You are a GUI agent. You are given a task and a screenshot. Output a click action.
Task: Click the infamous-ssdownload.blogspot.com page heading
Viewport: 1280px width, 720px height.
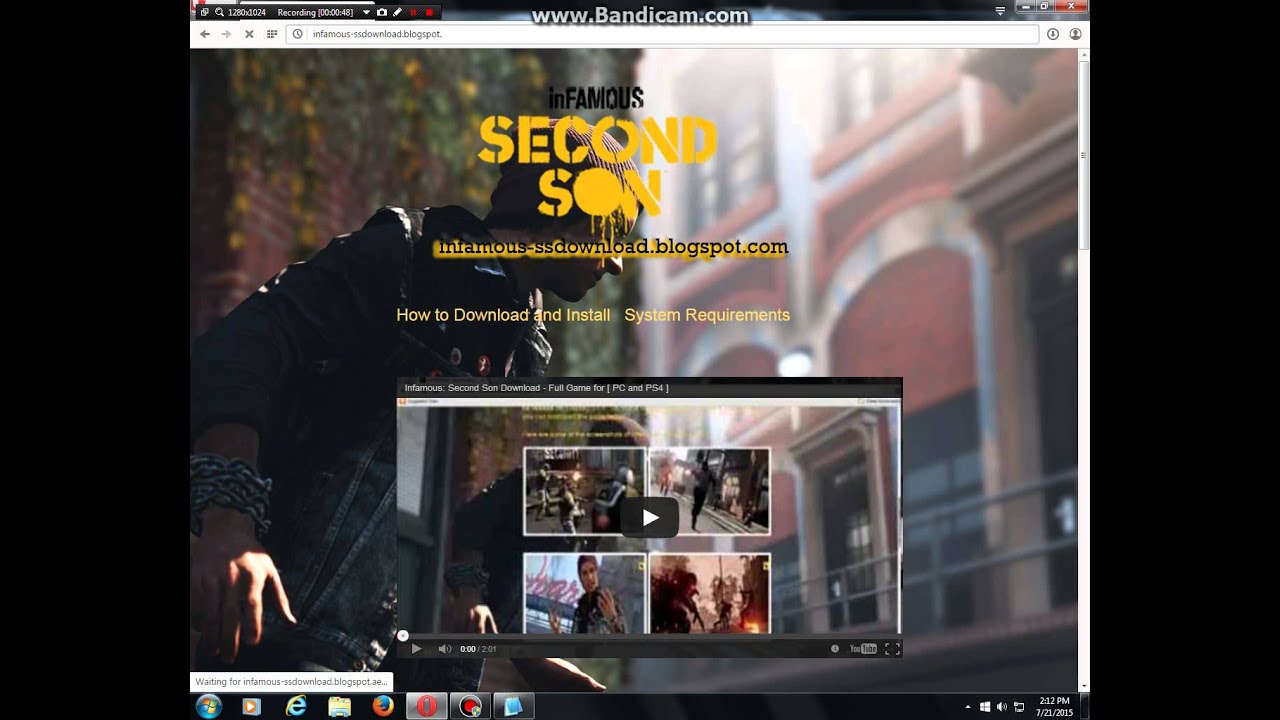613,246
